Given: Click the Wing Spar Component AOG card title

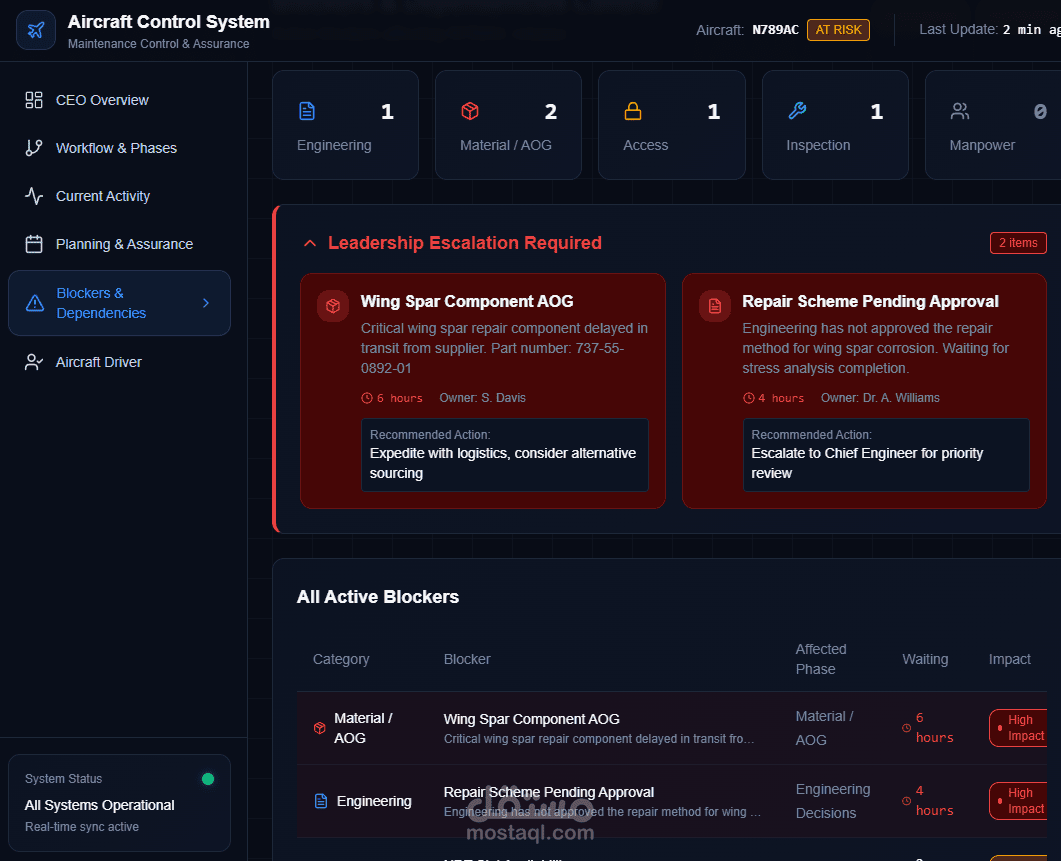Looking at the screenshot, I should pos(467,301).
